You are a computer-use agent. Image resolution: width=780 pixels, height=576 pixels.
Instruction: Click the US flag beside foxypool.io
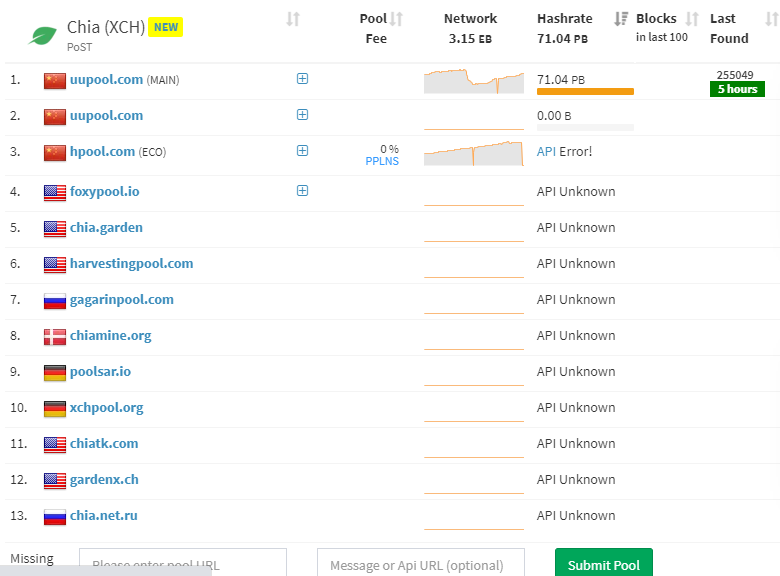[x=55, y=193]
